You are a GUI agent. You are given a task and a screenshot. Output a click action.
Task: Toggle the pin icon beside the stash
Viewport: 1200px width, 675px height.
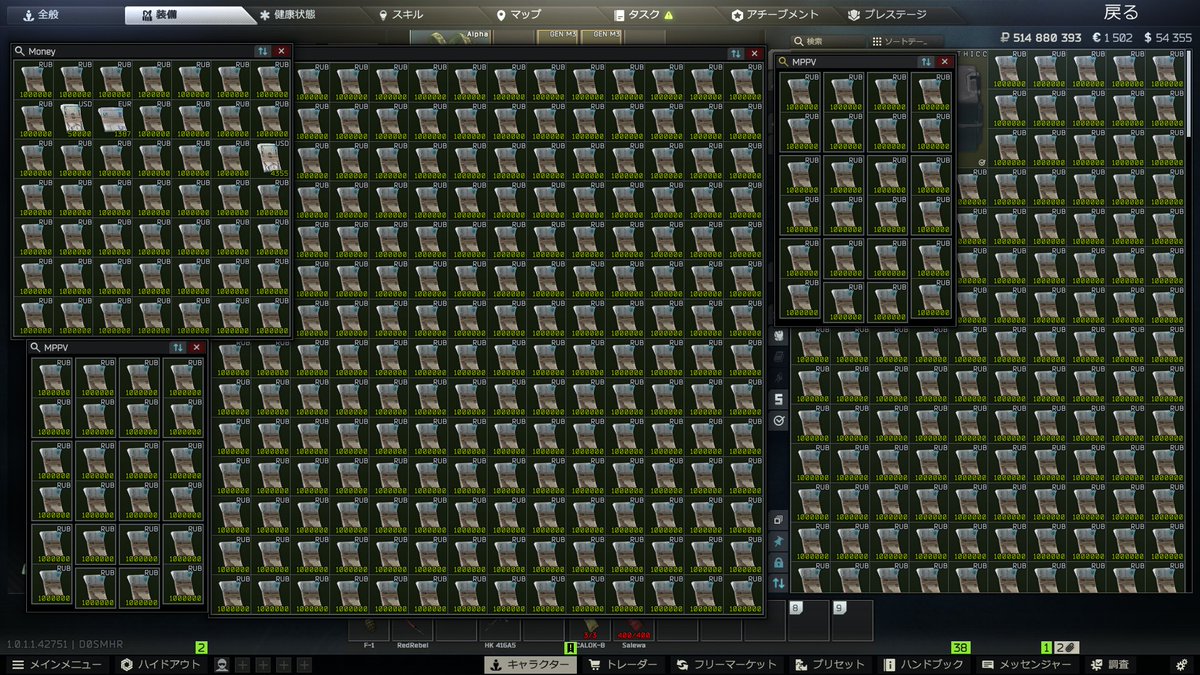point(779,541)
